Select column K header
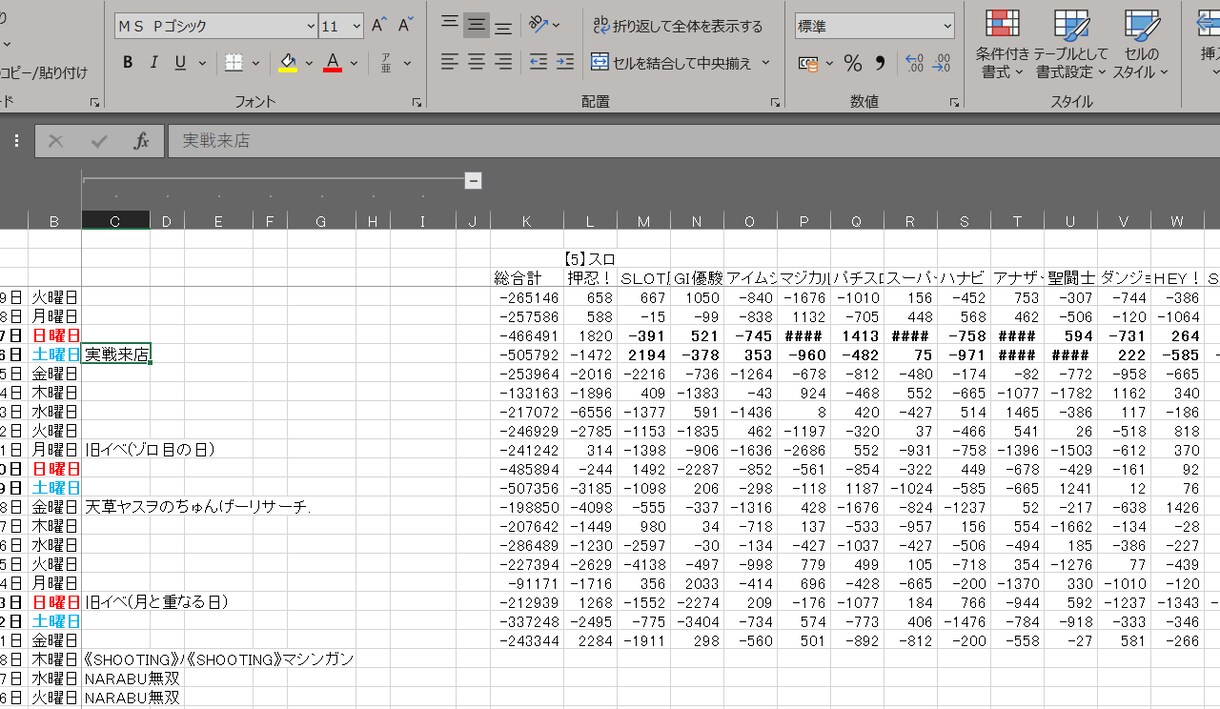The height and width of the screenshot is (709, 1220). (x=526, y=221)
